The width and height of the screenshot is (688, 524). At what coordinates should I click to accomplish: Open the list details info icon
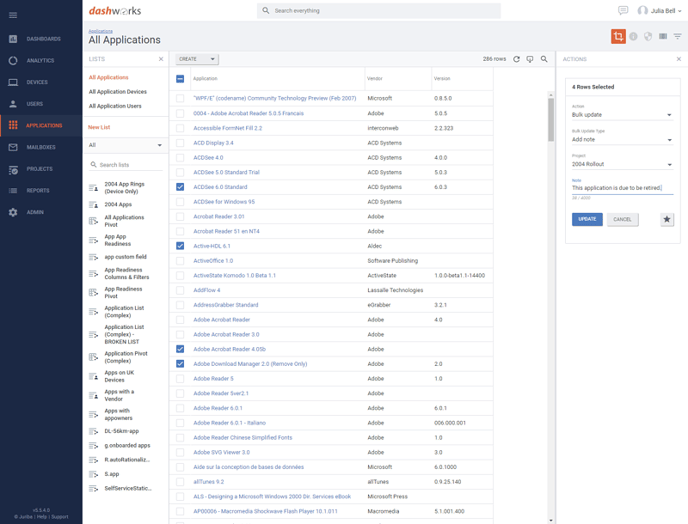[x=633, y=36]
